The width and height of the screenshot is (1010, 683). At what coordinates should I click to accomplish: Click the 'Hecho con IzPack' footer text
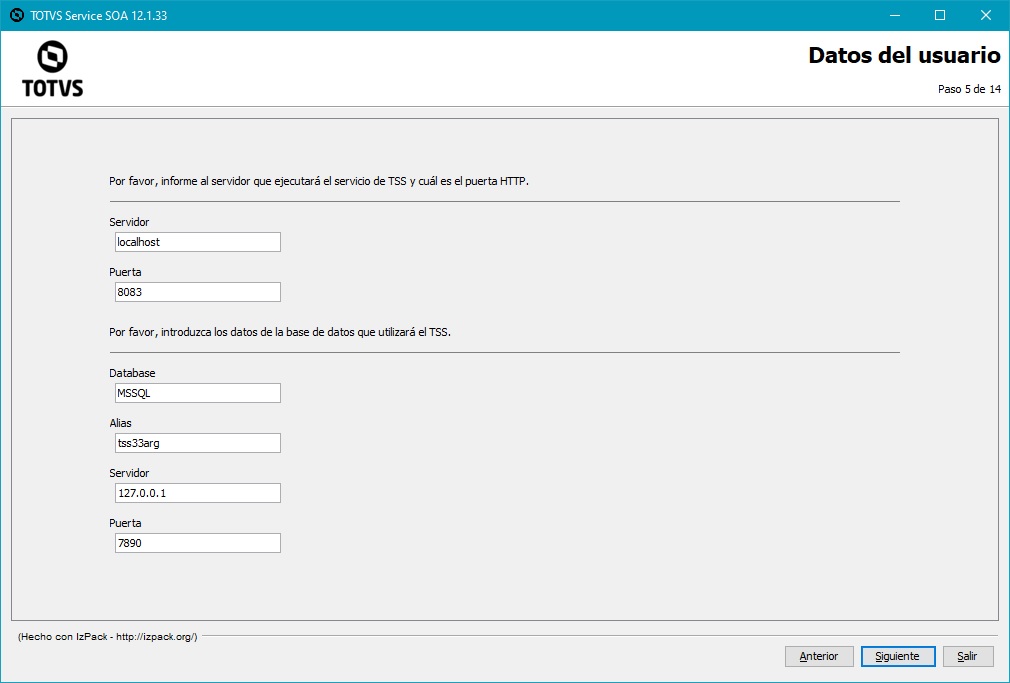click(108, 637)
